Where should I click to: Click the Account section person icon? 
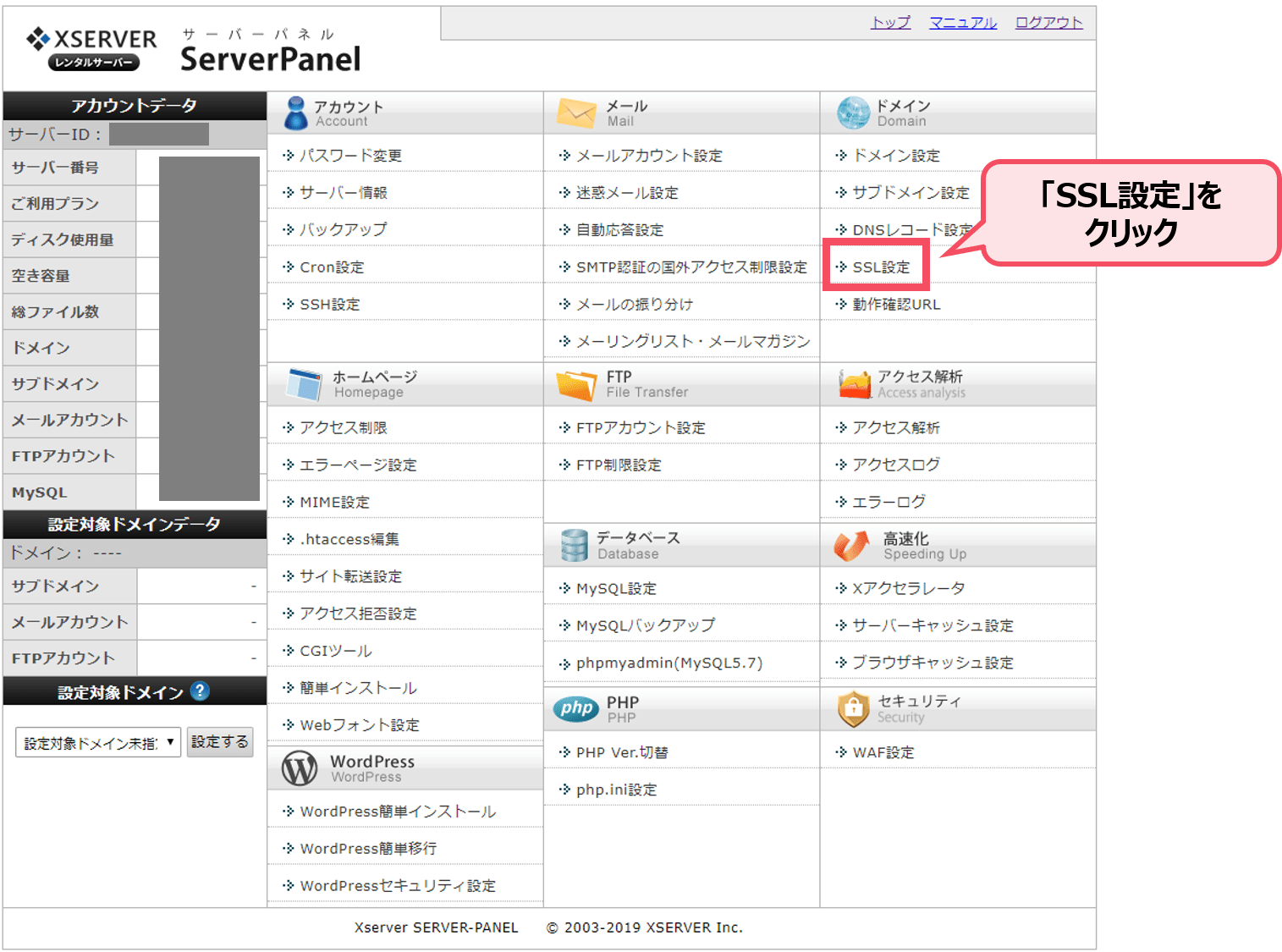[296, 113]
